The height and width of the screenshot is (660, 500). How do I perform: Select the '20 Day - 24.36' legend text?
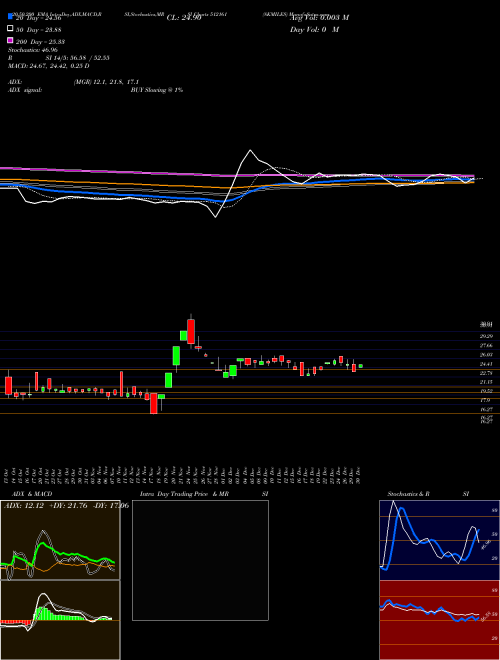pos(39,18)
